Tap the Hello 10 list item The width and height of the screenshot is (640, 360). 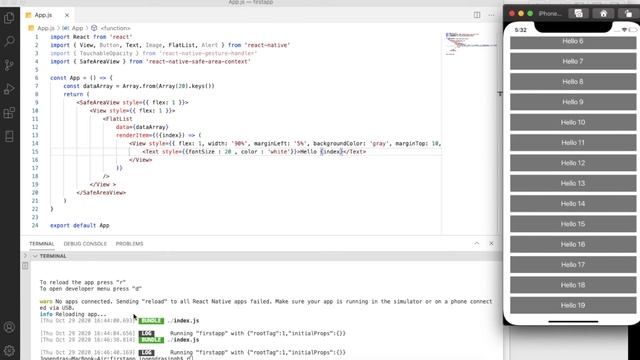(573, 122)
